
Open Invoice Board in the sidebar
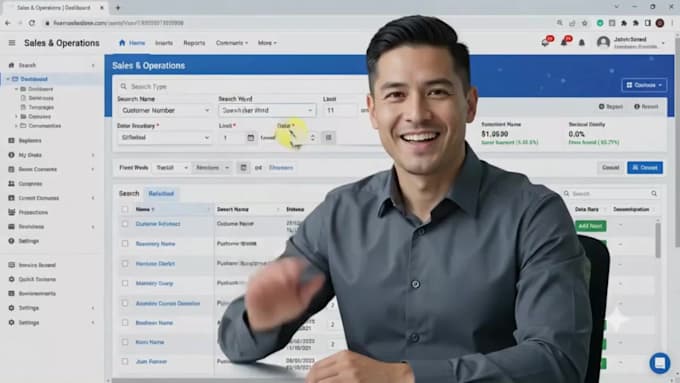(37, 265)
